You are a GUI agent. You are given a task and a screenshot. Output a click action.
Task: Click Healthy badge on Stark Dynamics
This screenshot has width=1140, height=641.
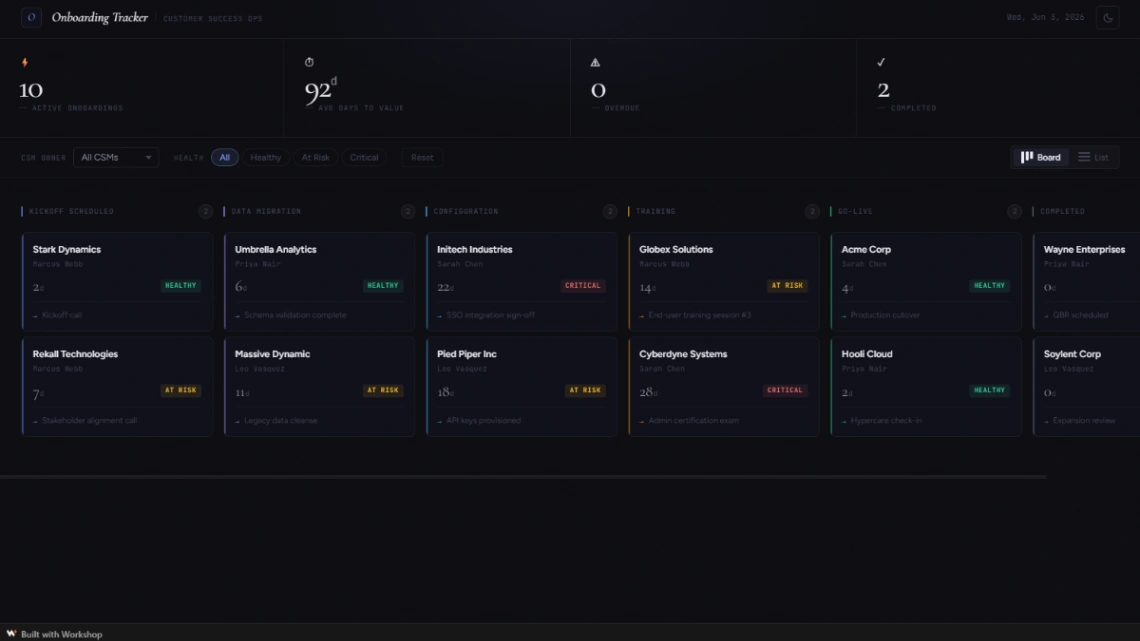tap(180, 286)
